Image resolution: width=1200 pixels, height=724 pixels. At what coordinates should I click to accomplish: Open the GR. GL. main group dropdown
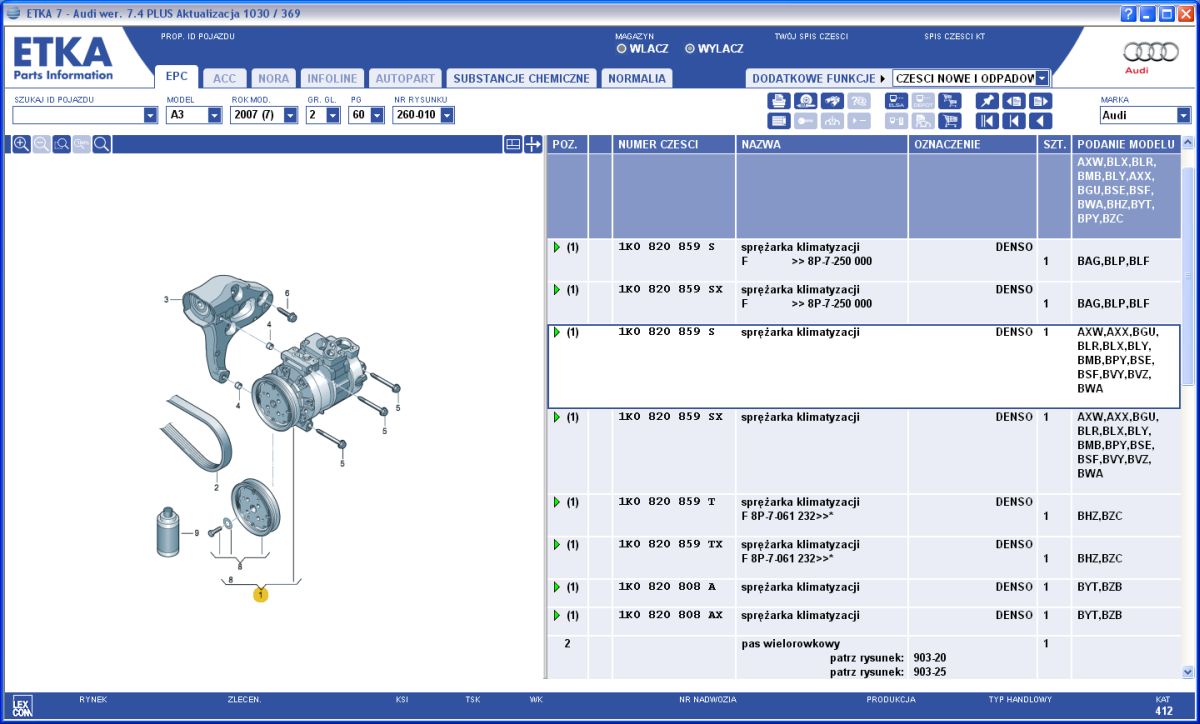(333, 116)
